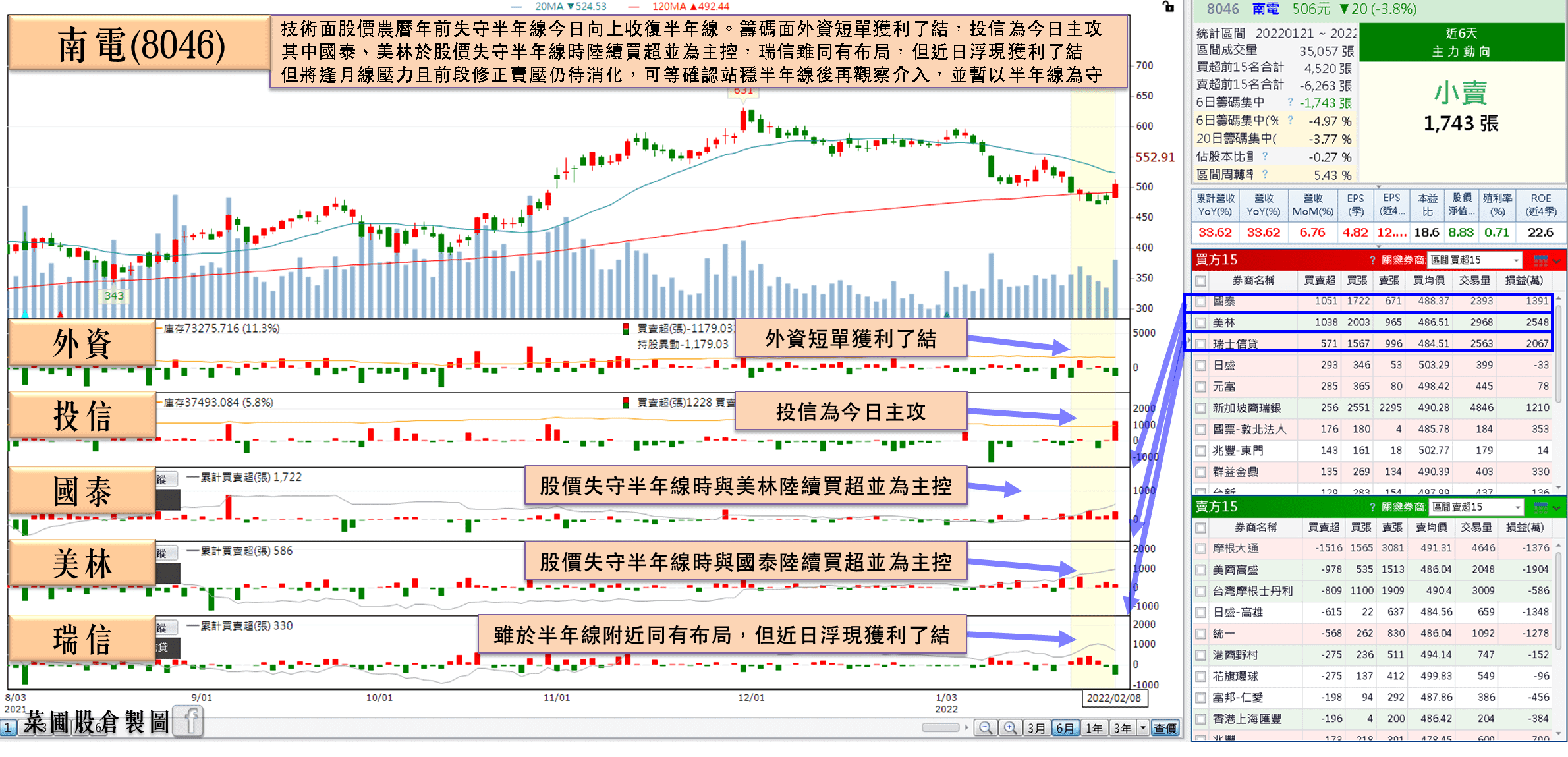Click the zoom out magnifier on chart toolbar
Screen dimensions: 1568x757
tap(986, 728)
